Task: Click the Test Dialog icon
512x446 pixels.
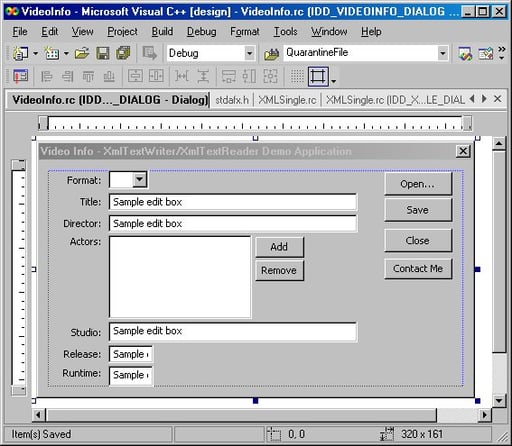Action: (21, 76)
